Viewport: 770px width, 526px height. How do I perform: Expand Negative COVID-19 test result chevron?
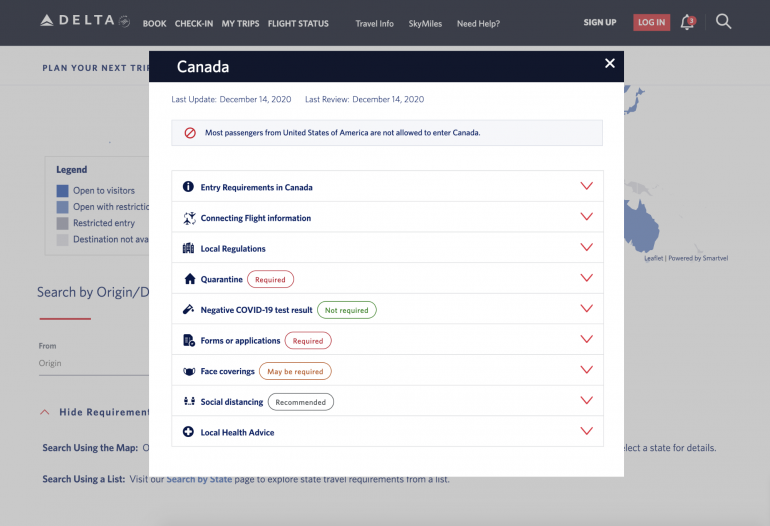click(586, 310)
